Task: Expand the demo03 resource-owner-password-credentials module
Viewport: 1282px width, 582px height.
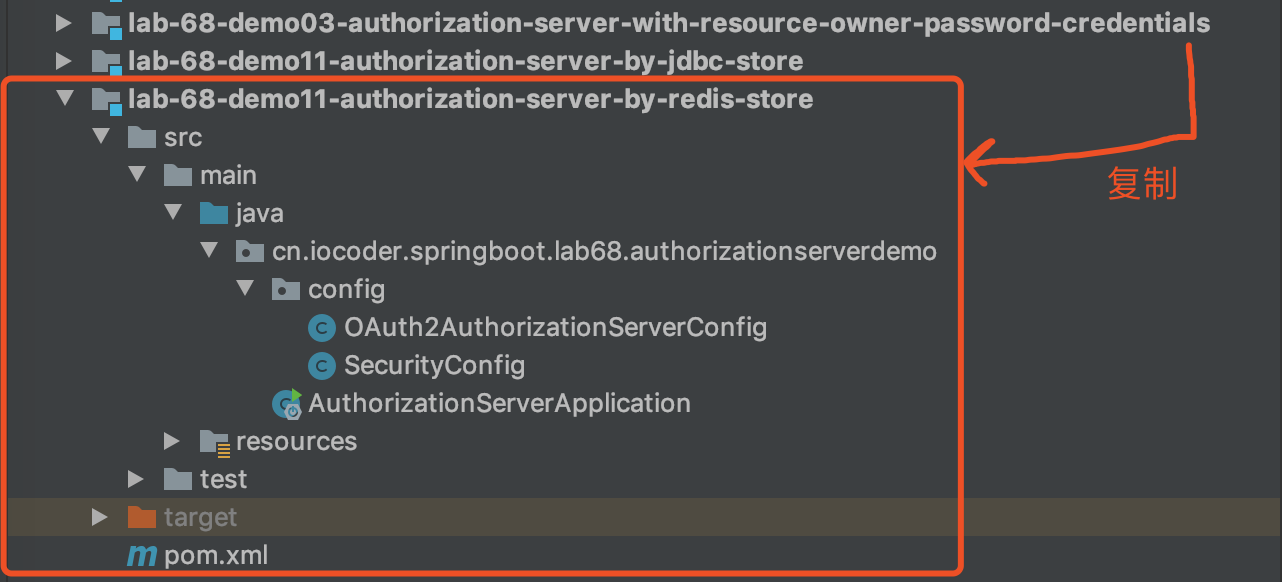Action: (64, 24)
